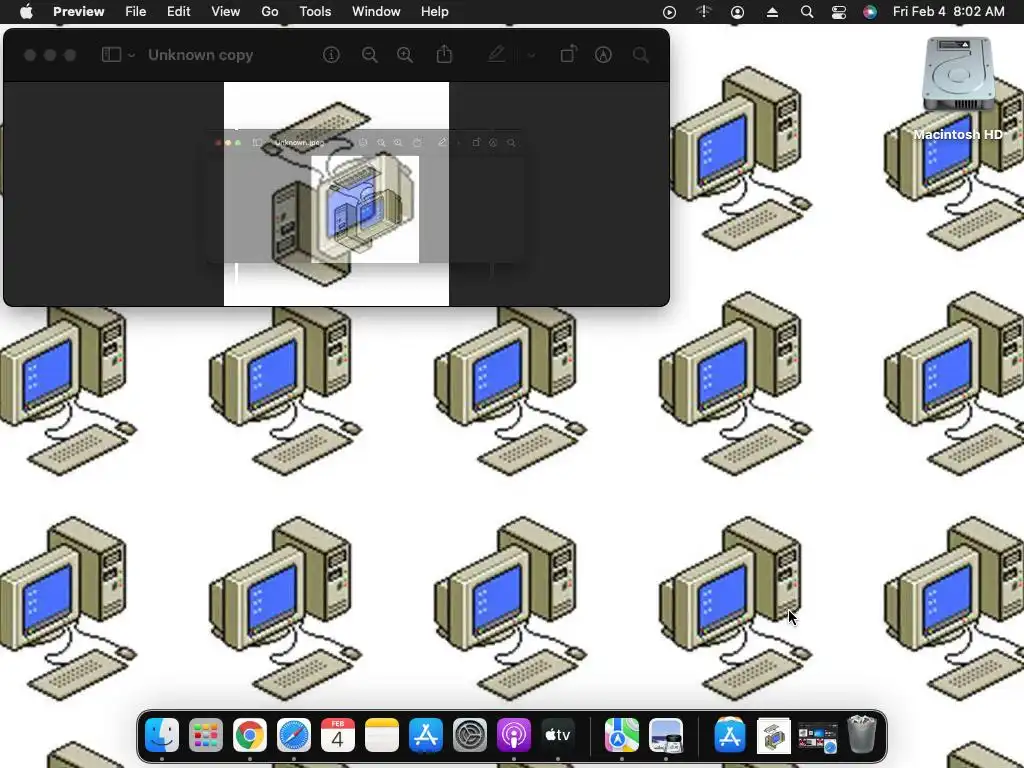Toggle the Preview sidebar view button
1024x768 pixels.
(x=112, y=55)
